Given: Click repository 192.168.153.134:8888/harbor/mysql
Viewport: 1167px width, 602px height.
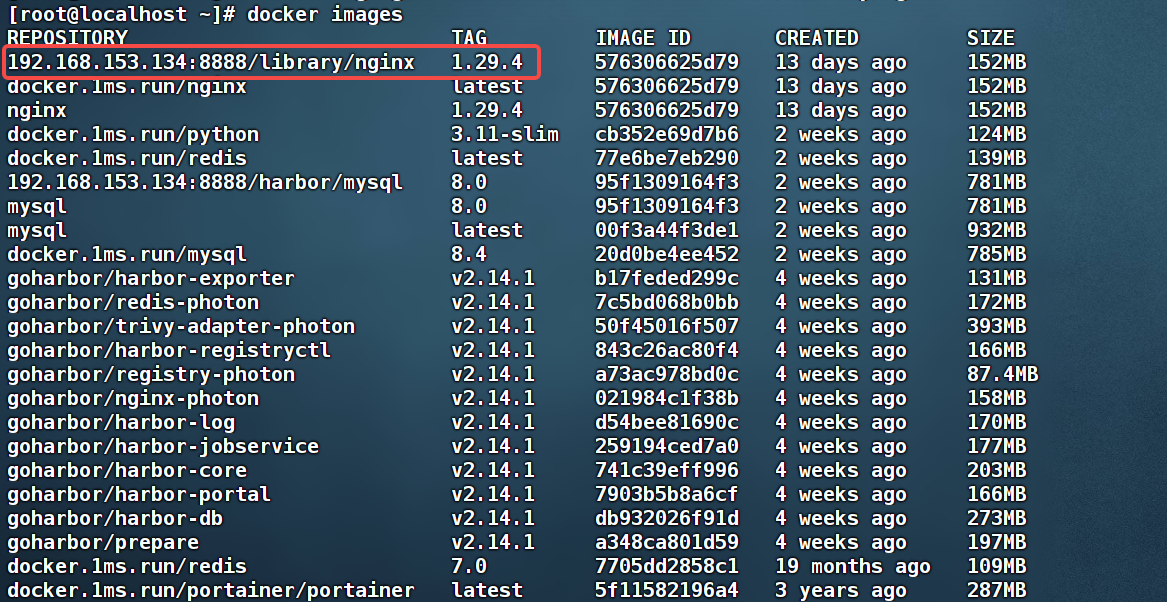Looking at the screenshot, I should [x=205, y=182].
